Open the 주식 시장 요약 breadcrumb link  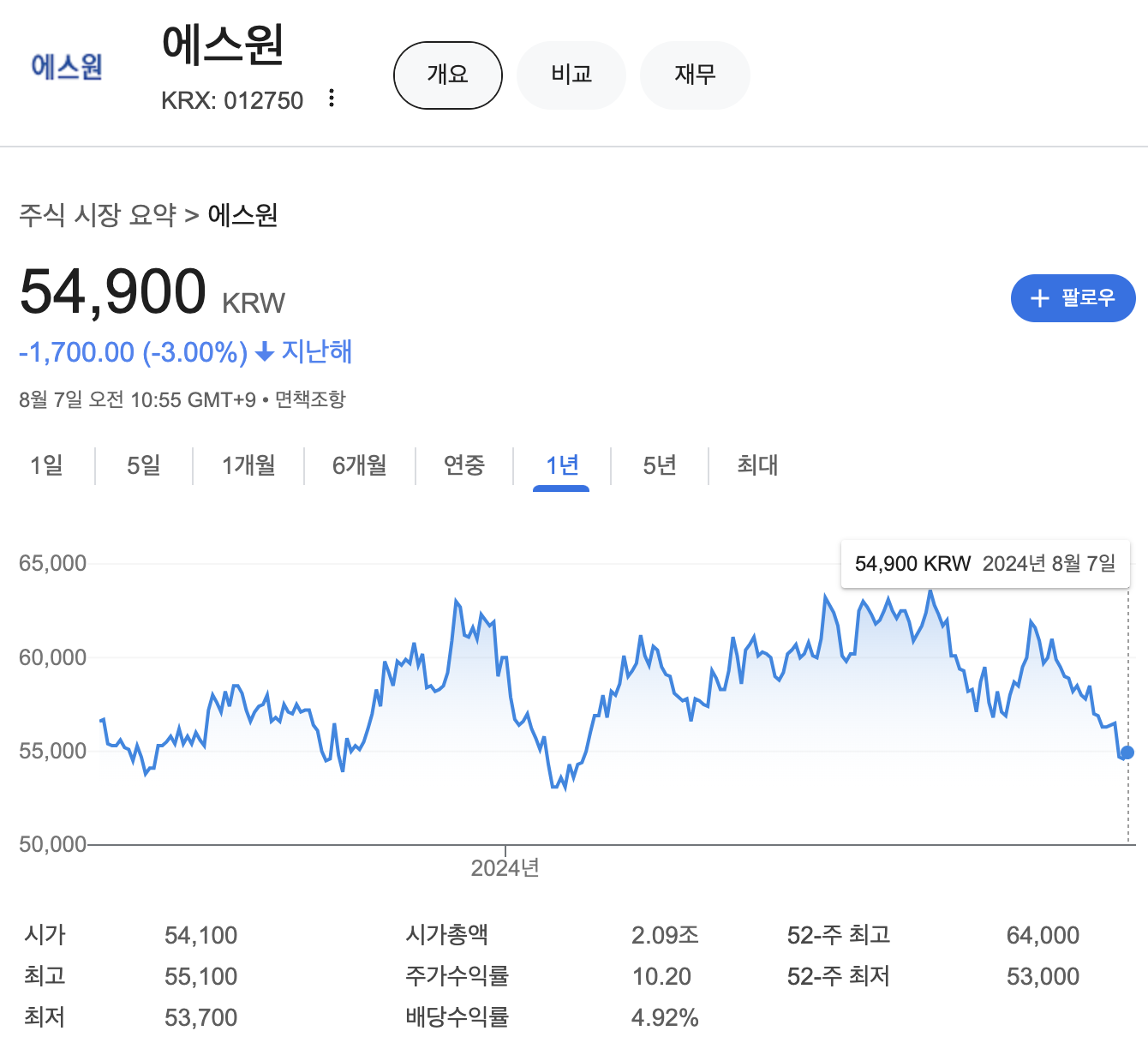pos(98,214)
